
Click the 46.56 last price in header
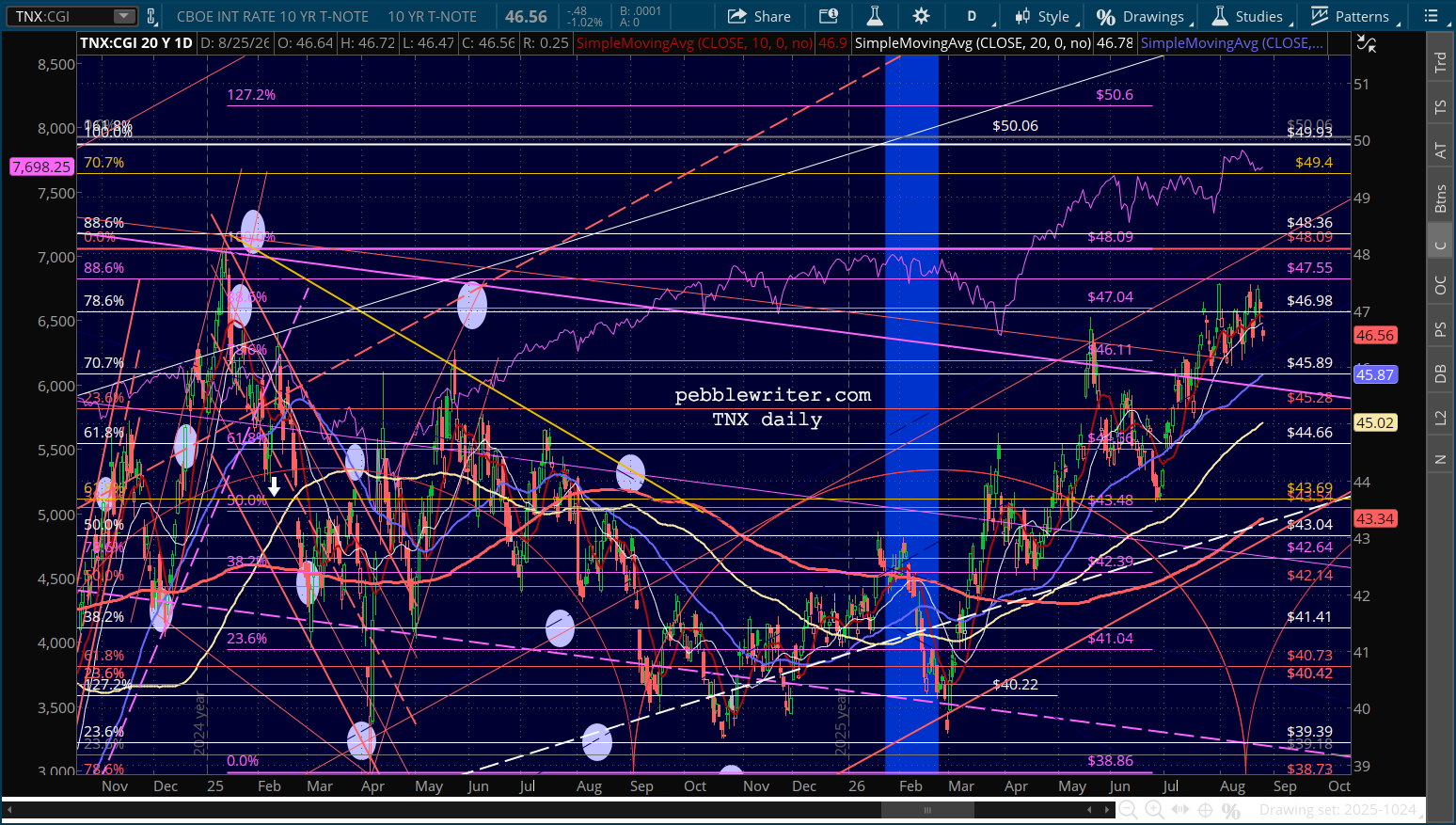click(x=526, y=16)
